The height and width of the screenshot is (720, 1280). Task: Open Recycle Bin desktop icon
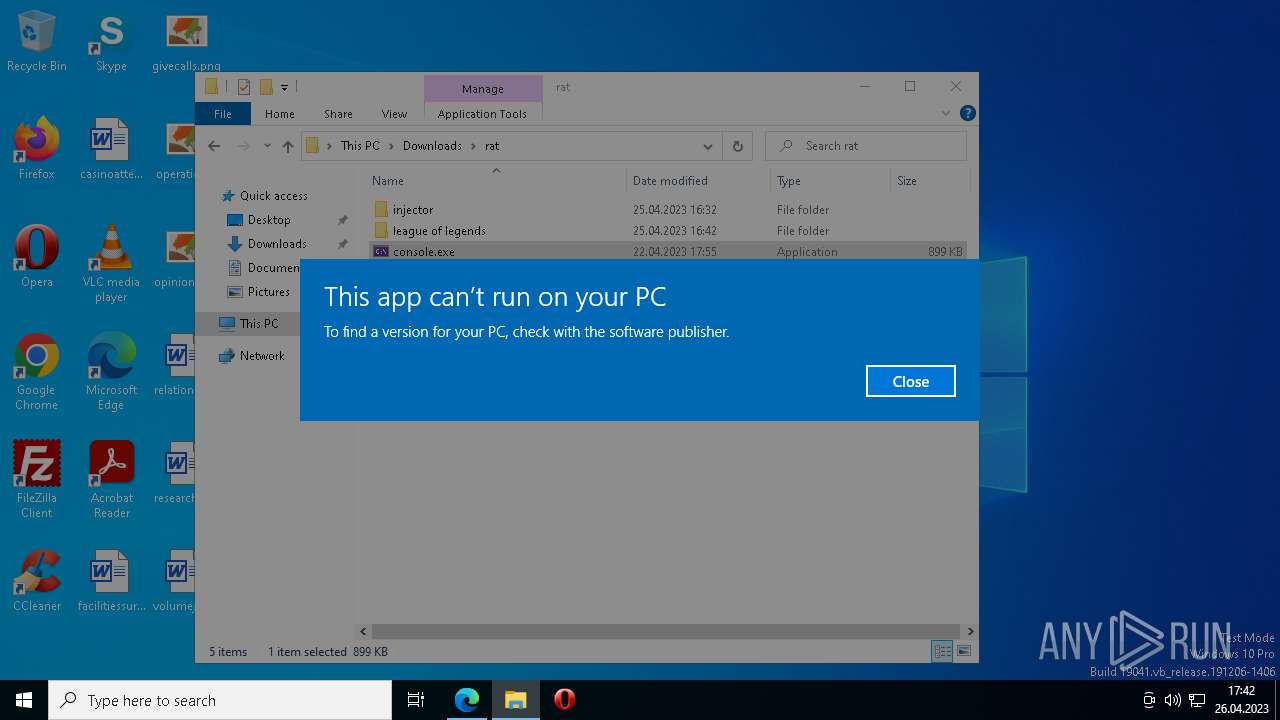tap(37, 42)
